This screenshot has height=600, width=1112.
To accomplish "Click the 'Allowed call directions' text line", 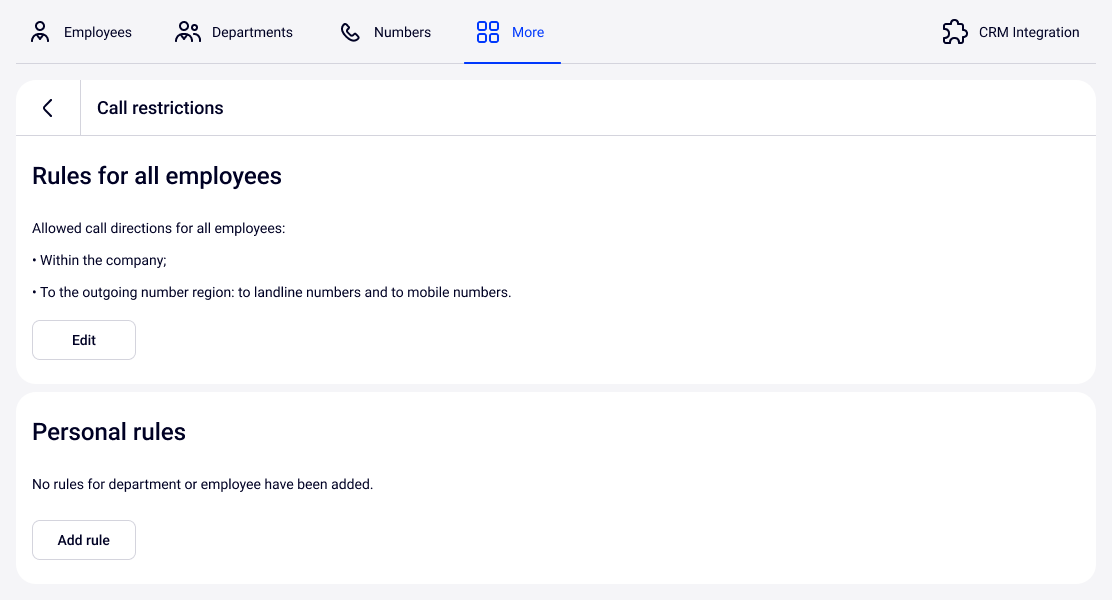I will click(159, 228).
